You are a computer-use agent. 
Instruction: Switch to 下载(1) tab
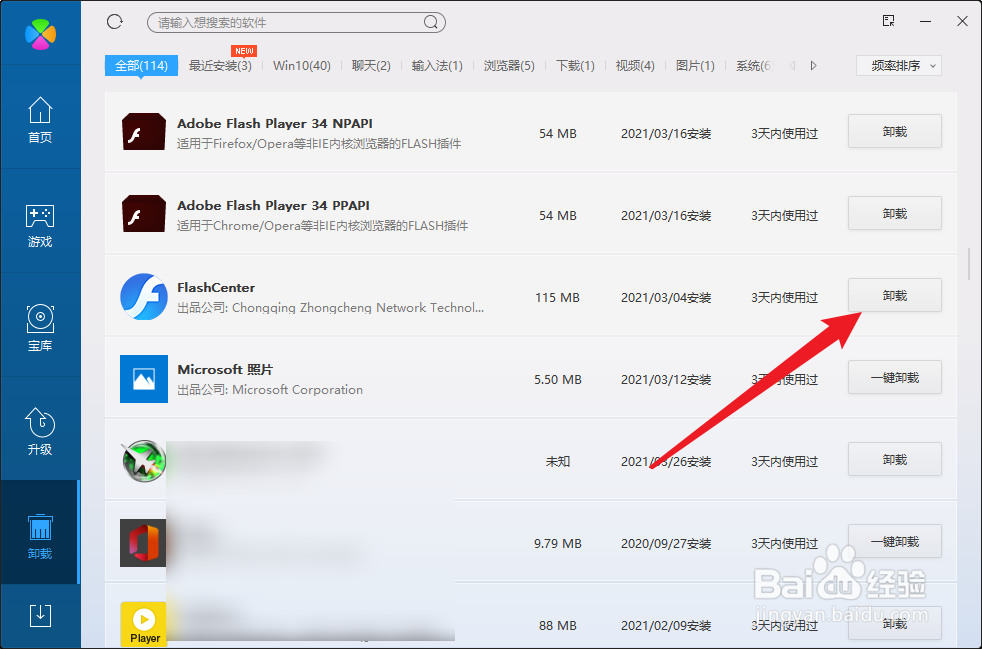pyautogui.click(x=575, y=66)
